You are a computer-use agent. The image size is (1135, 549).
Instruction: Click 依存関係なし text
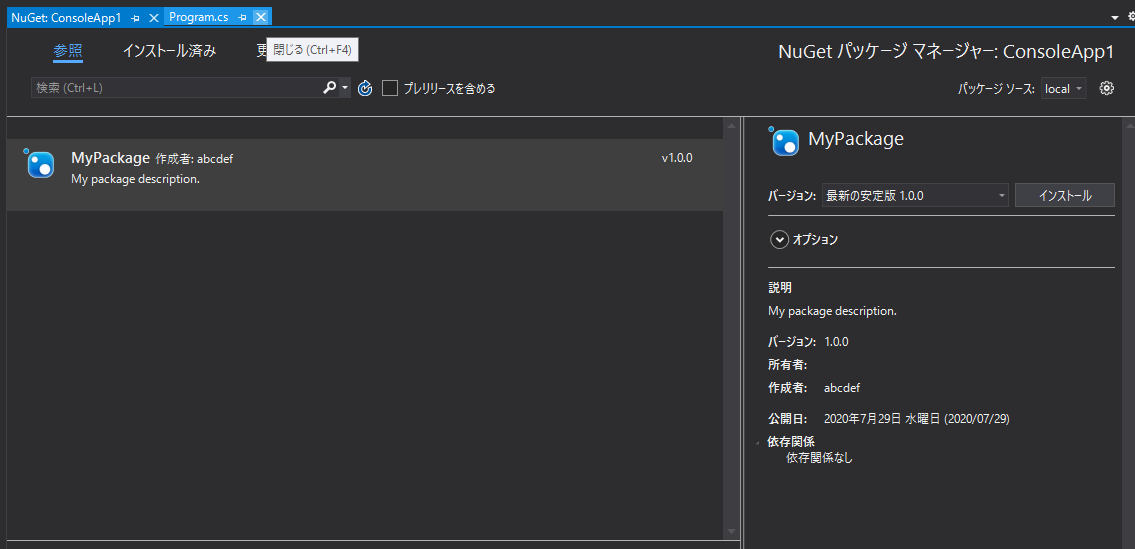pos(819,458)
